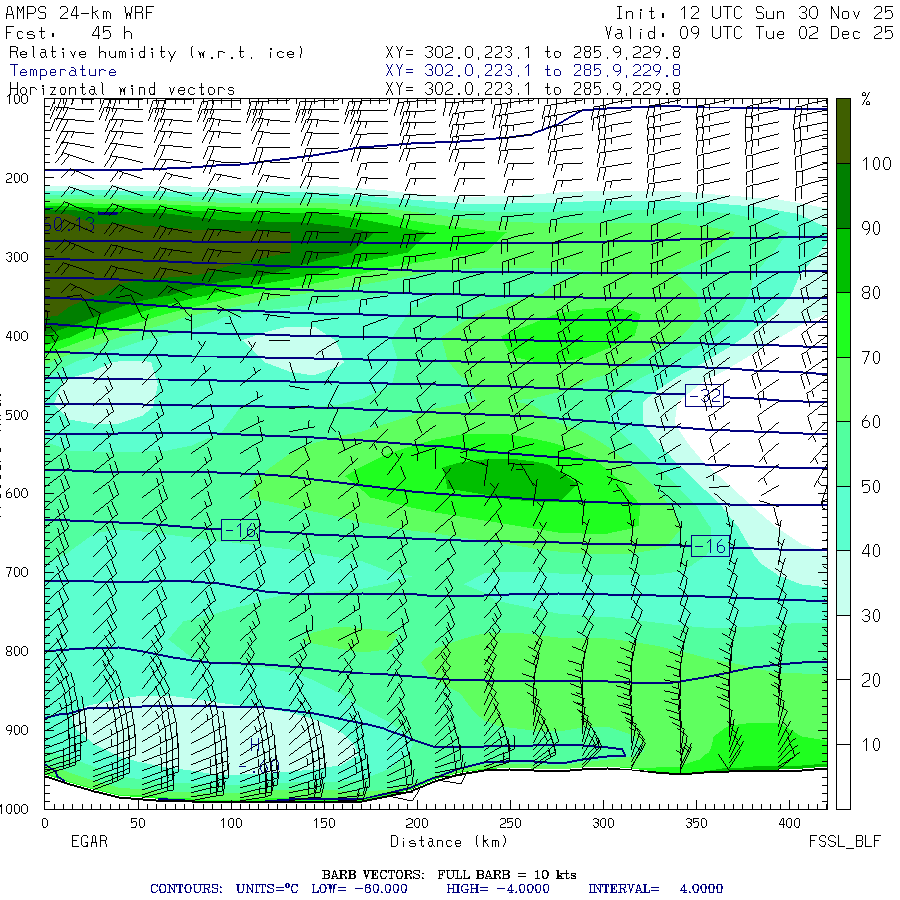Click the blue XY coordinates line for Temperature
The height and width of the screenshot is (900, 900).
pyautogui.click(x=533, y=71)
